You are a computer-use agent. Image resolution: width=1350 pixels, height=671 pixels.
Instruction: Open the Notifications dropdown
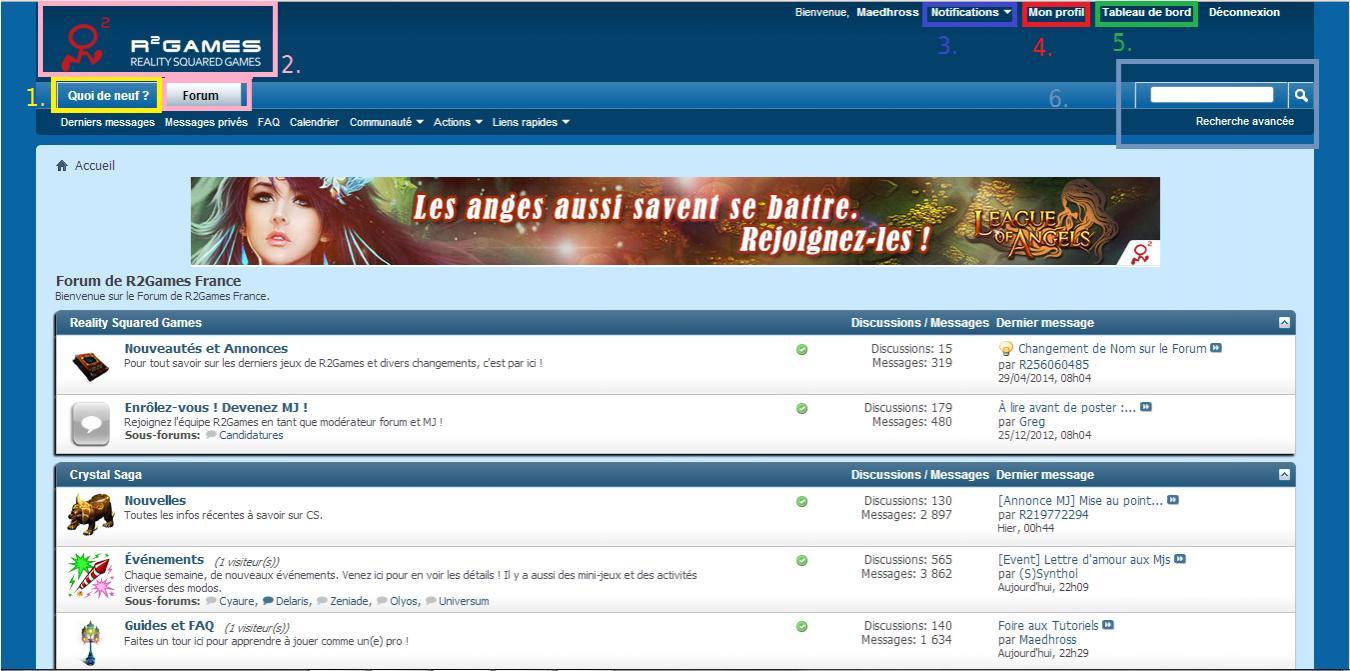[970, 13]
